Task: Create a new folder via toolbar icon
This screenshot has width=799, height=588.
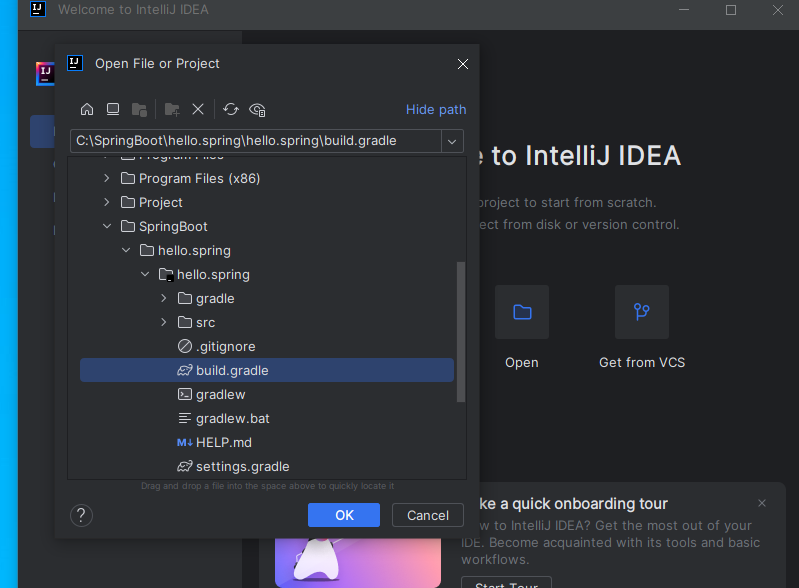Action: pos(172,110)
